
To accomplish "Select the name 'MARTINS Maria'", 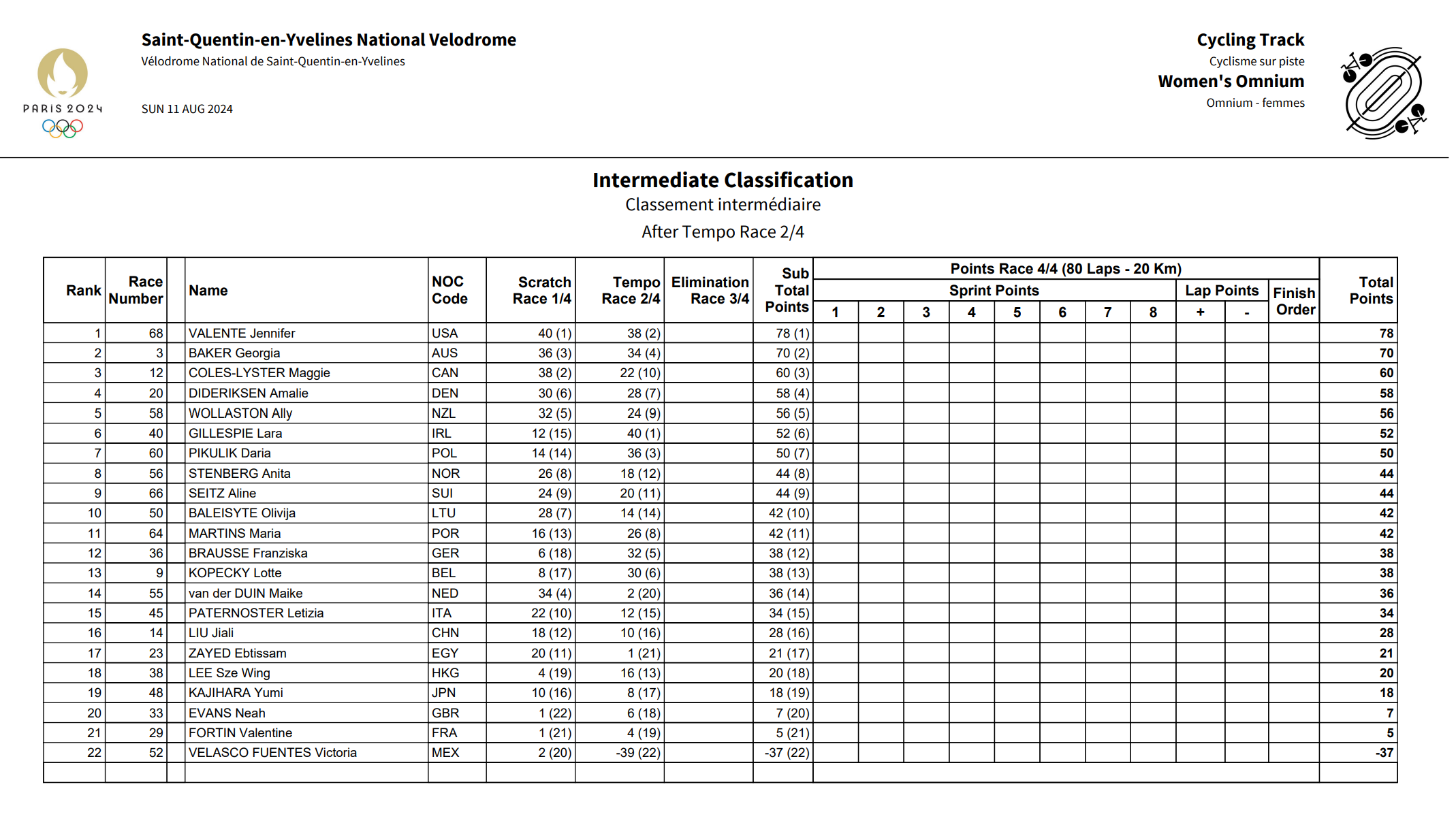I will coord(234,534).
